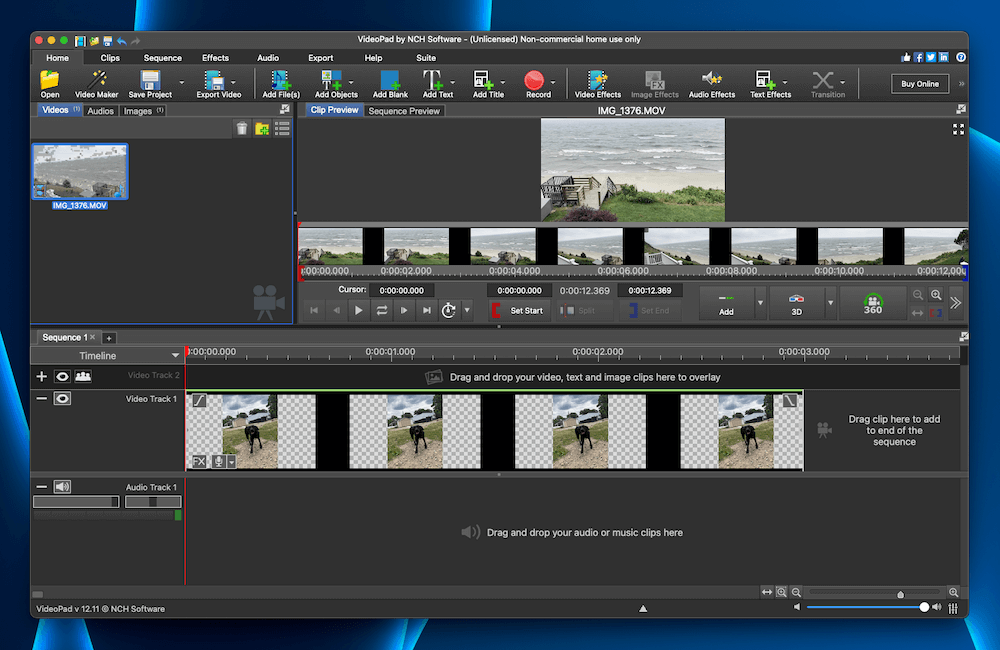Open the Effects menu tab
Viewport: 1000px width, 650px height.
(x=215, y=58)
